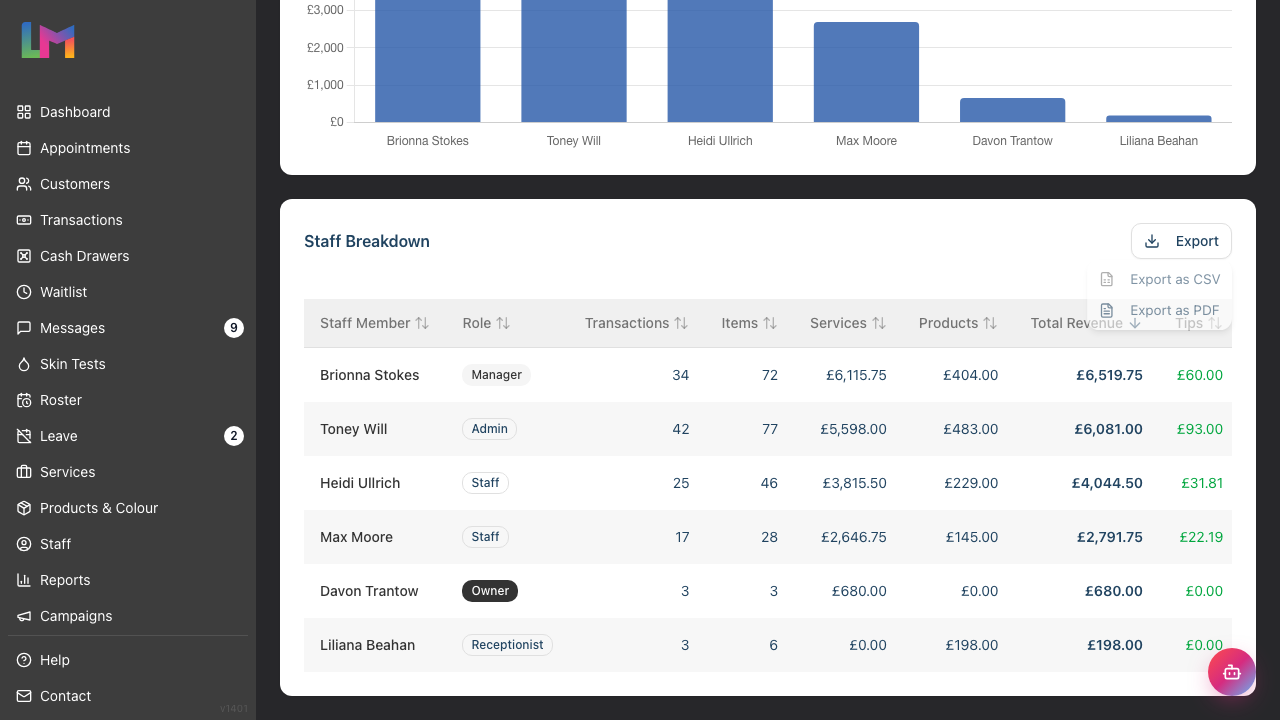This screenshot has width=1280, height=720.
Task: Click the Messages speech bubble icon
Action: (24, 328)
